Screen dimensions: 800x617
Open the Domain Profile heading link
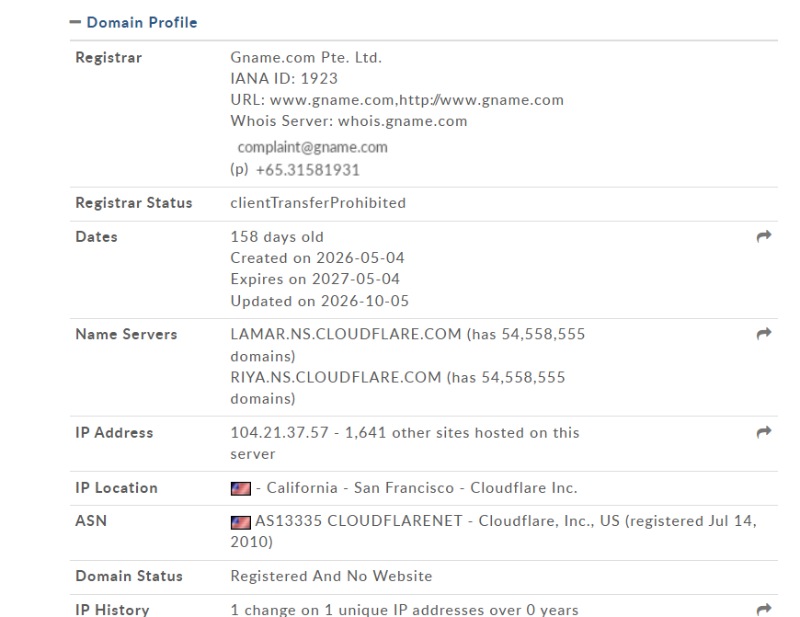point(142,22)
